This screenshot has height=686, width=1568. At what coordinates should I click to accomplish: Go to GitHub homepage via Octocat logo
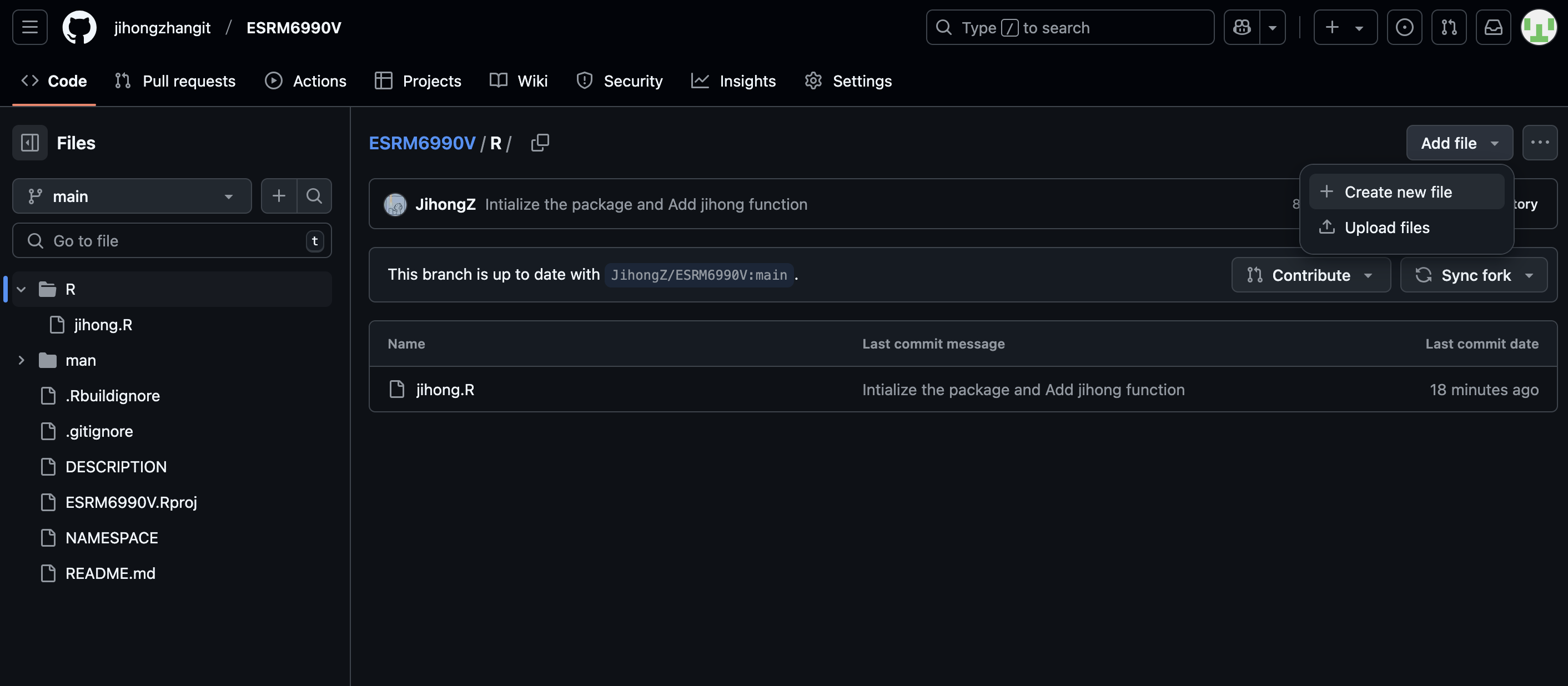click(x=79, y=27)
